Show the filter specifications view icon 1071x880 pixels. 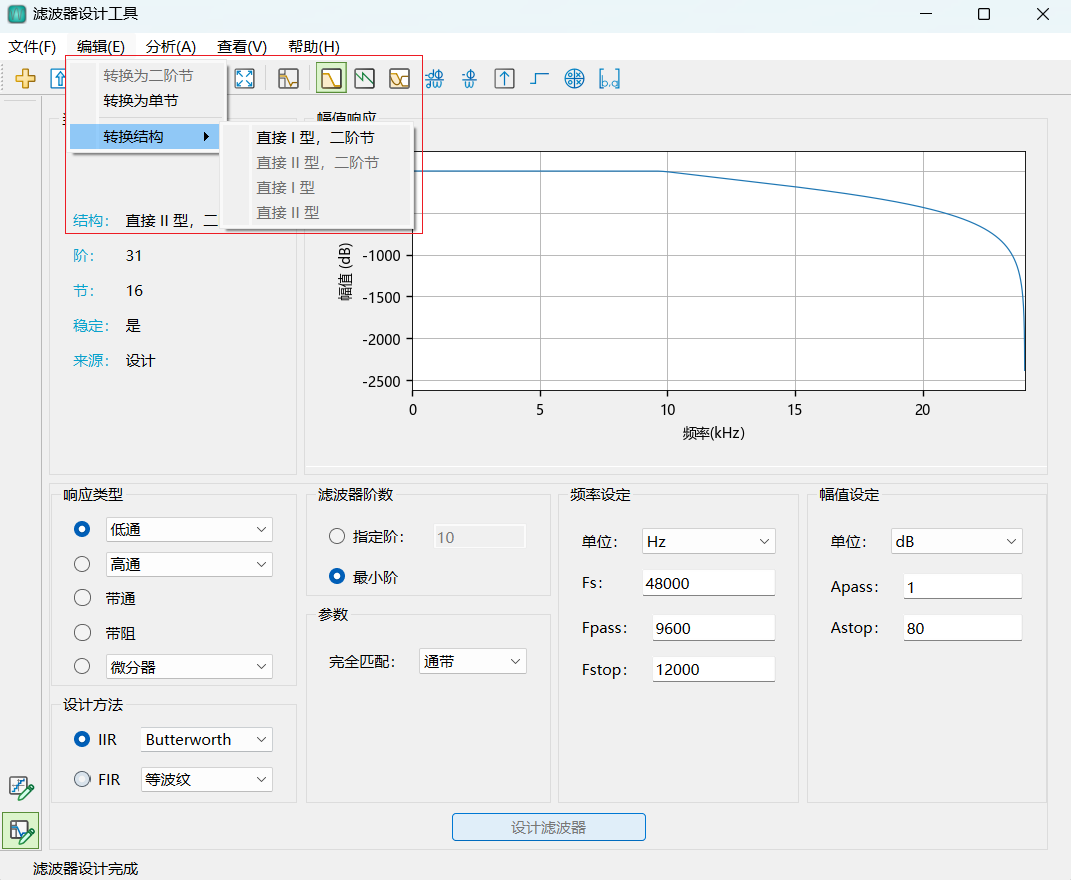[x=289, y=78]
